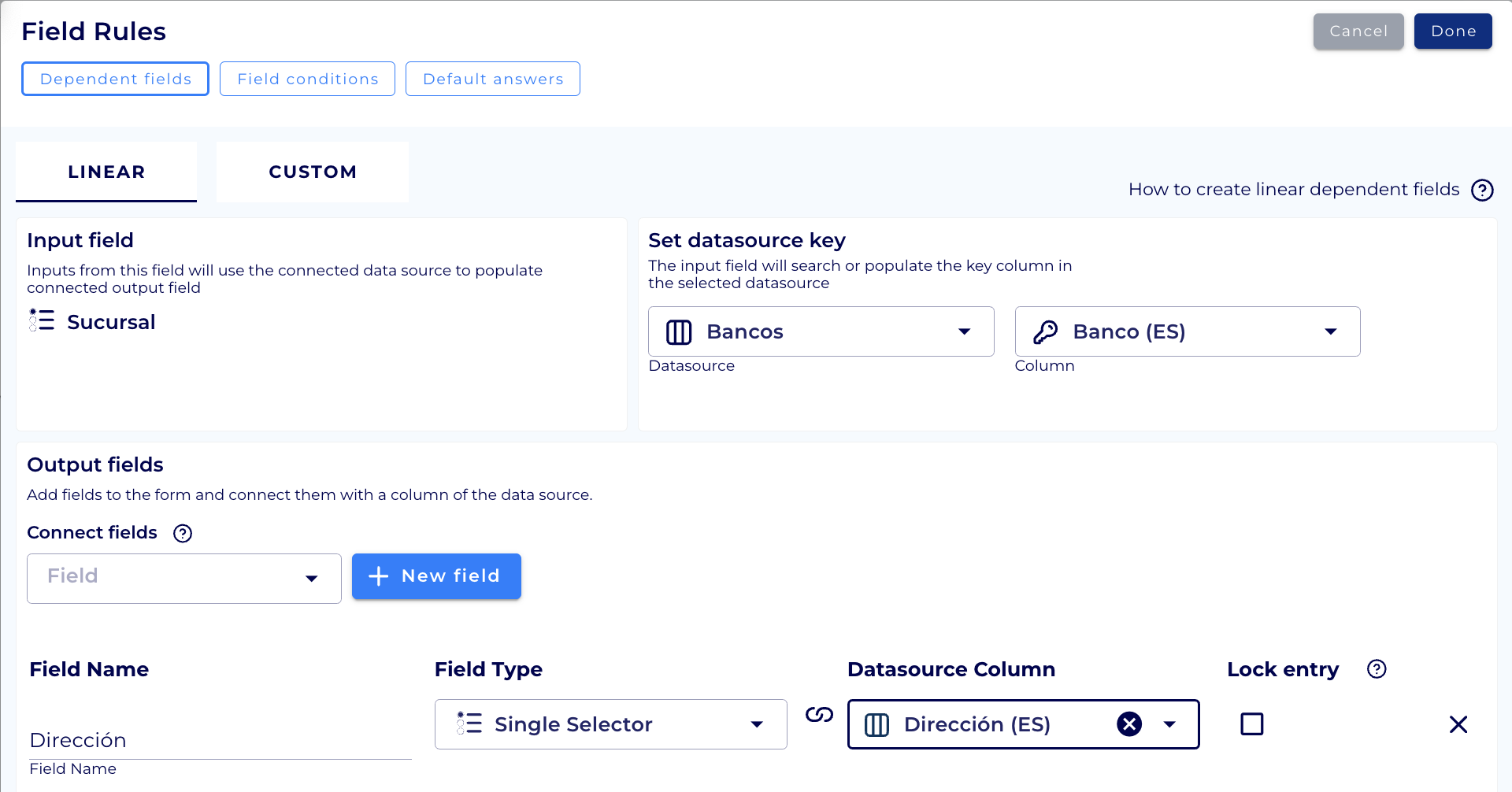The image size is (1512, 792).
Task: Edit the Dirección field name input
Action: (x=220, y=740)
